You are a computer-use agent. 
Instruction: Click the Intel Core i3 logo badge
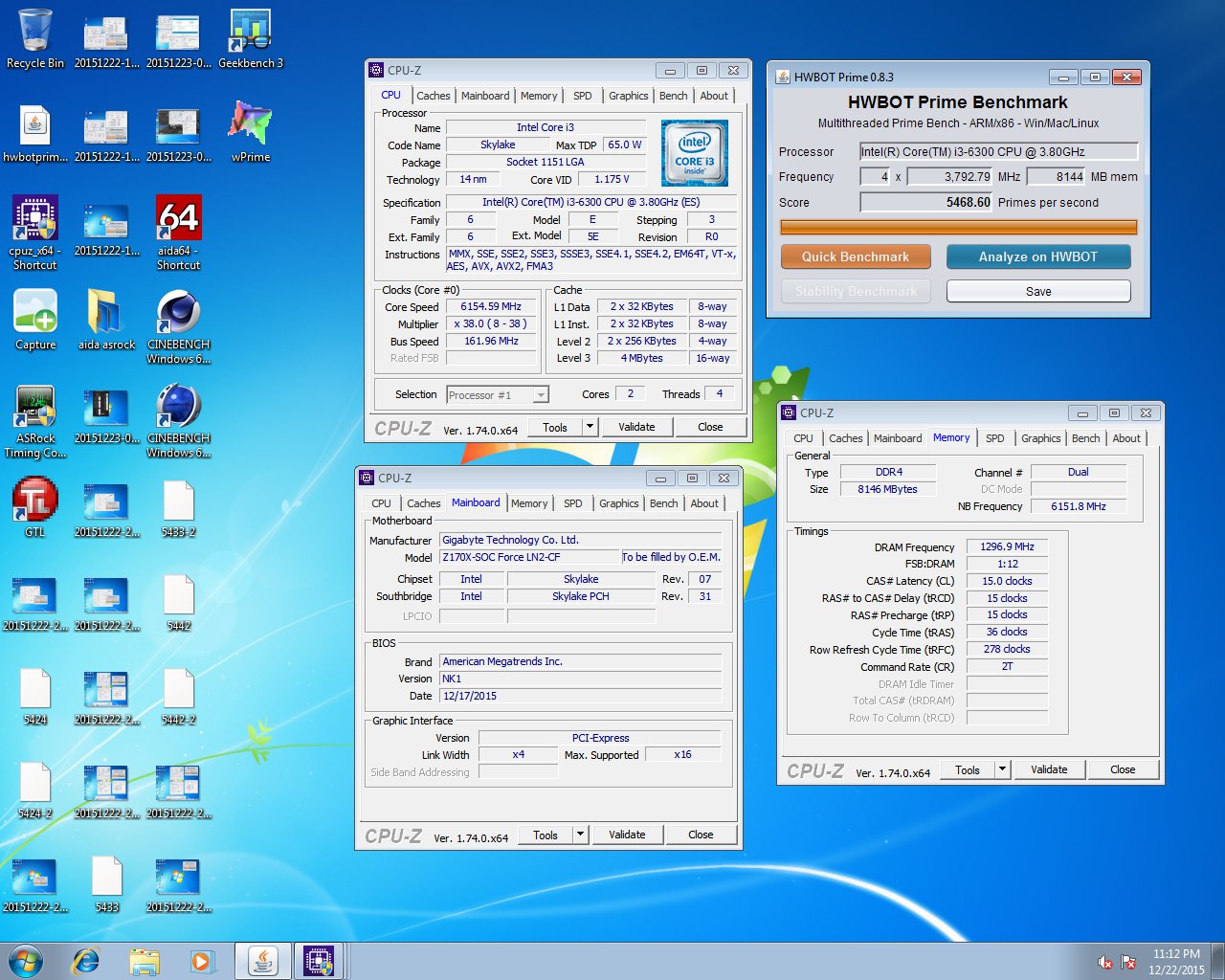point(695,153)
